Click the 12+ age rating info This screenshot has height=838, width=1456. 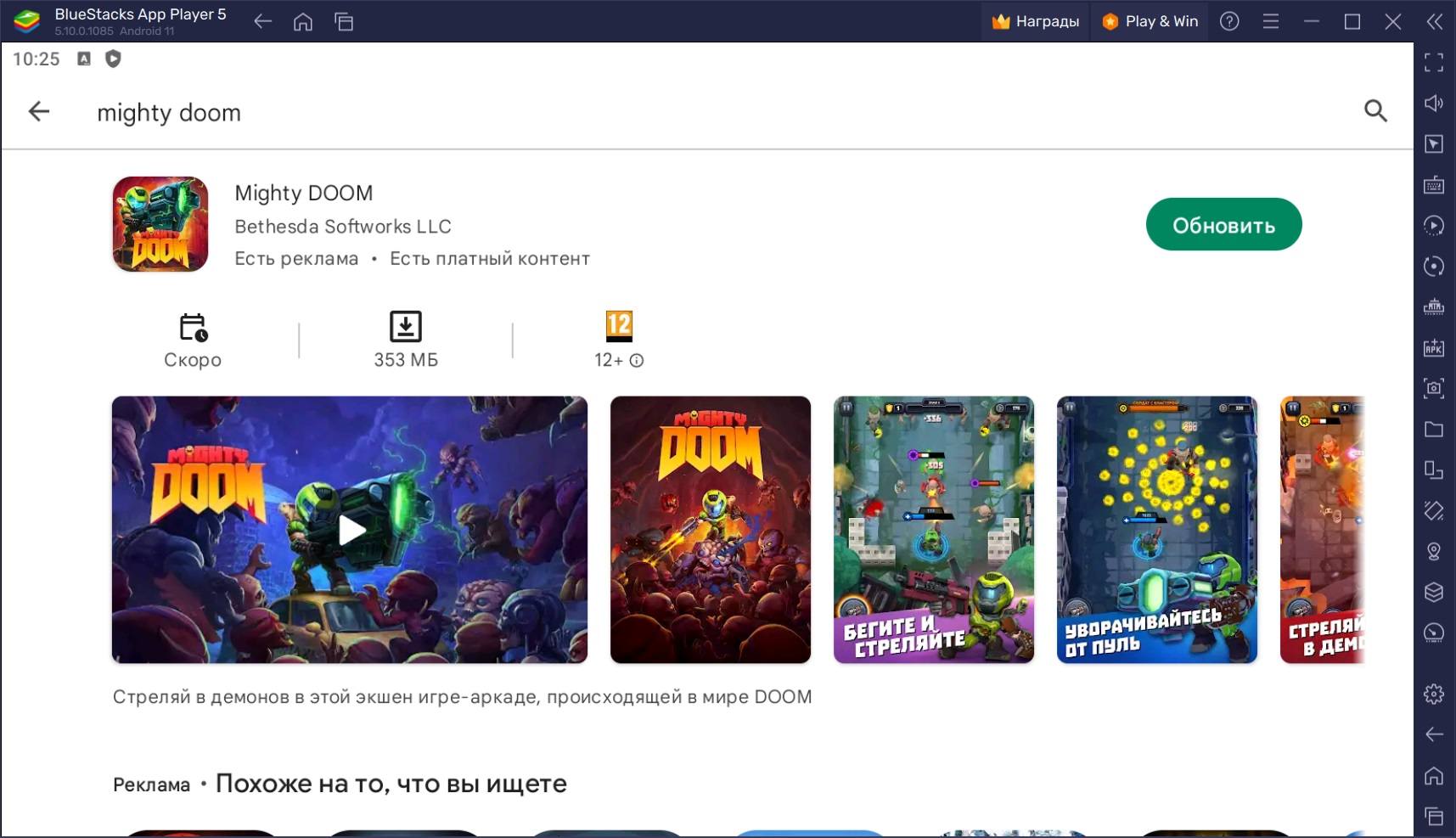pos(619,340)
